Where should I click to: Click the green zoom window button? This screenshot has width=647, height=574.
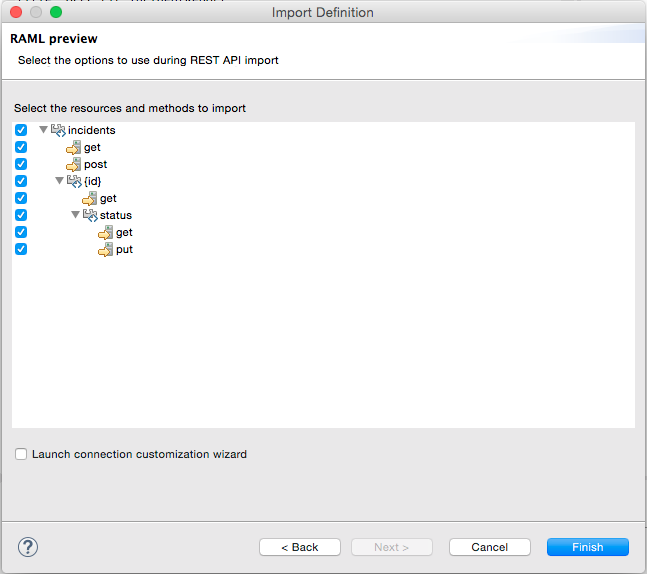[56, 12]
